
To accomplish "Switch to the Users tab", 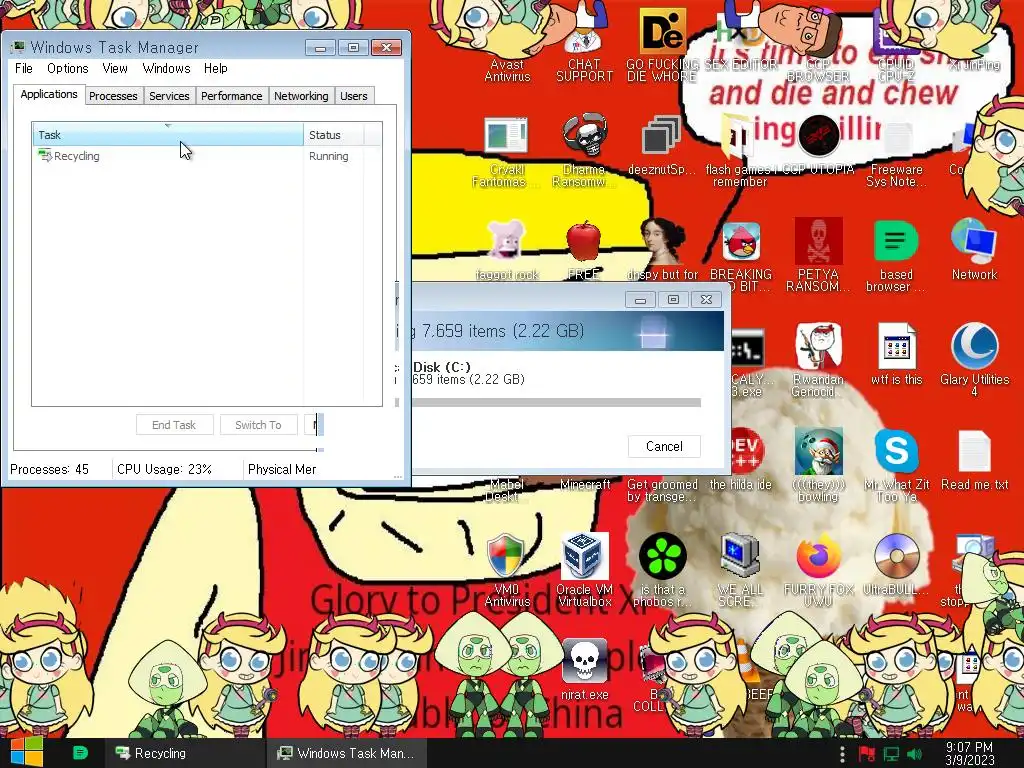I will point(353,96).
